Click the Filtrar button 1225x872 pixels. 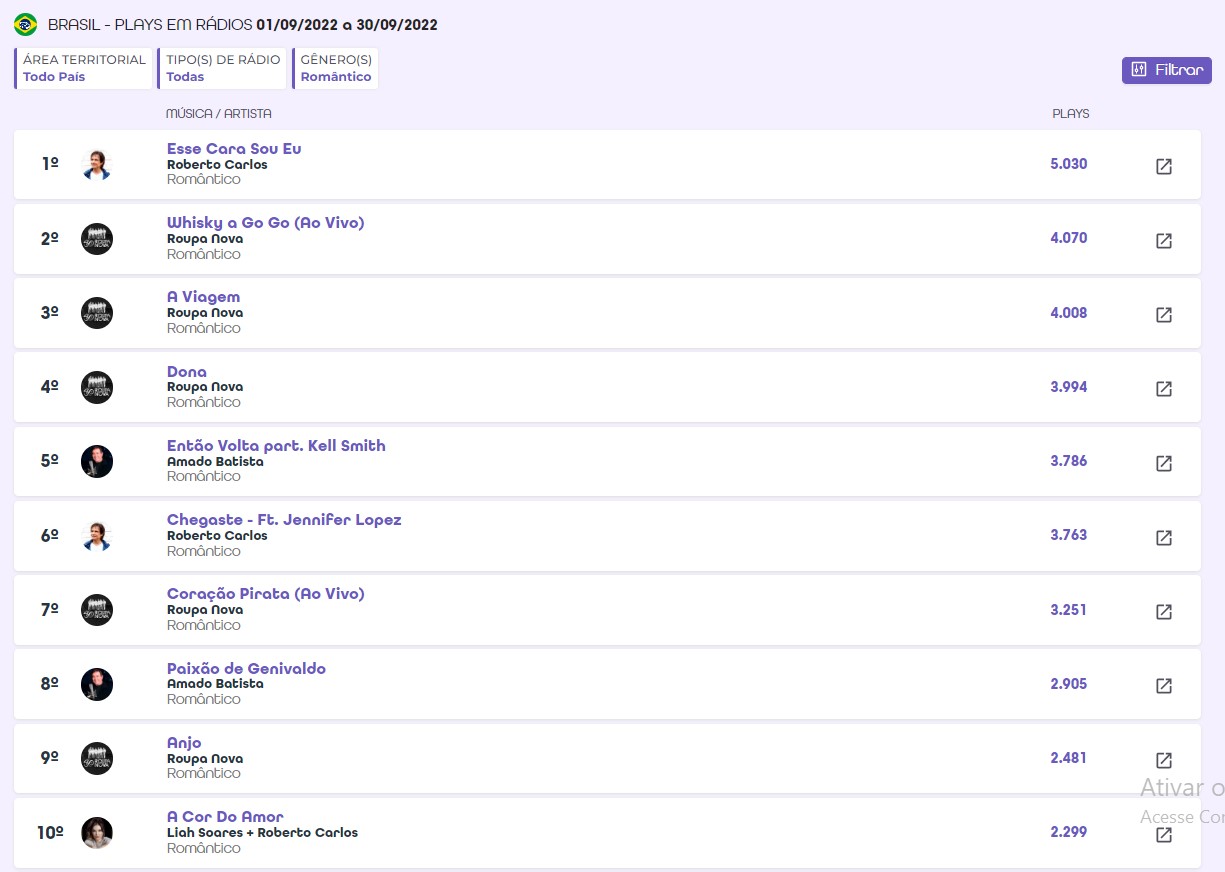click(1166, 70)
